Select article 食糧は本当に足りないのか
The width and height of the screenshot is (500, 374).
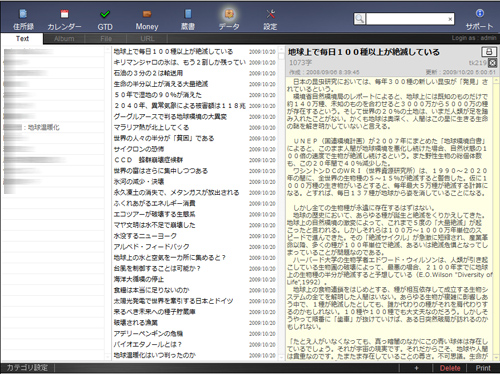click(195, 290)
